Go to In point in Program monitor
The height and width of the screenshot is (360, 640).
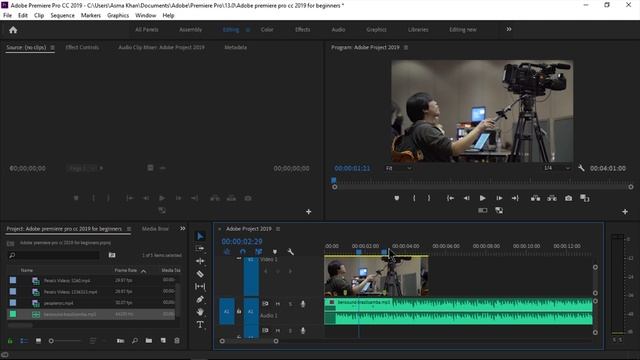[450, 198]
